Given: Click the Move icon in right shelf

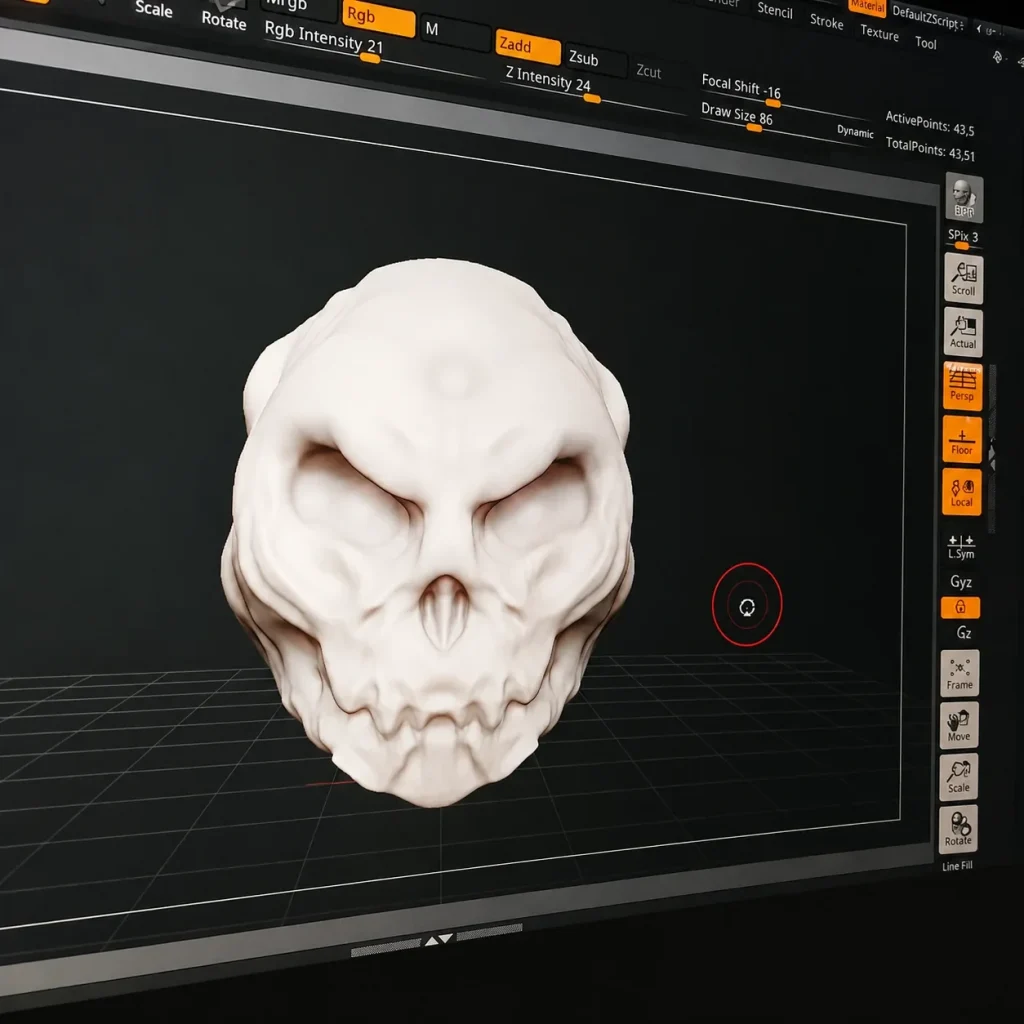Looking at the screenshot, I should 959,725.
